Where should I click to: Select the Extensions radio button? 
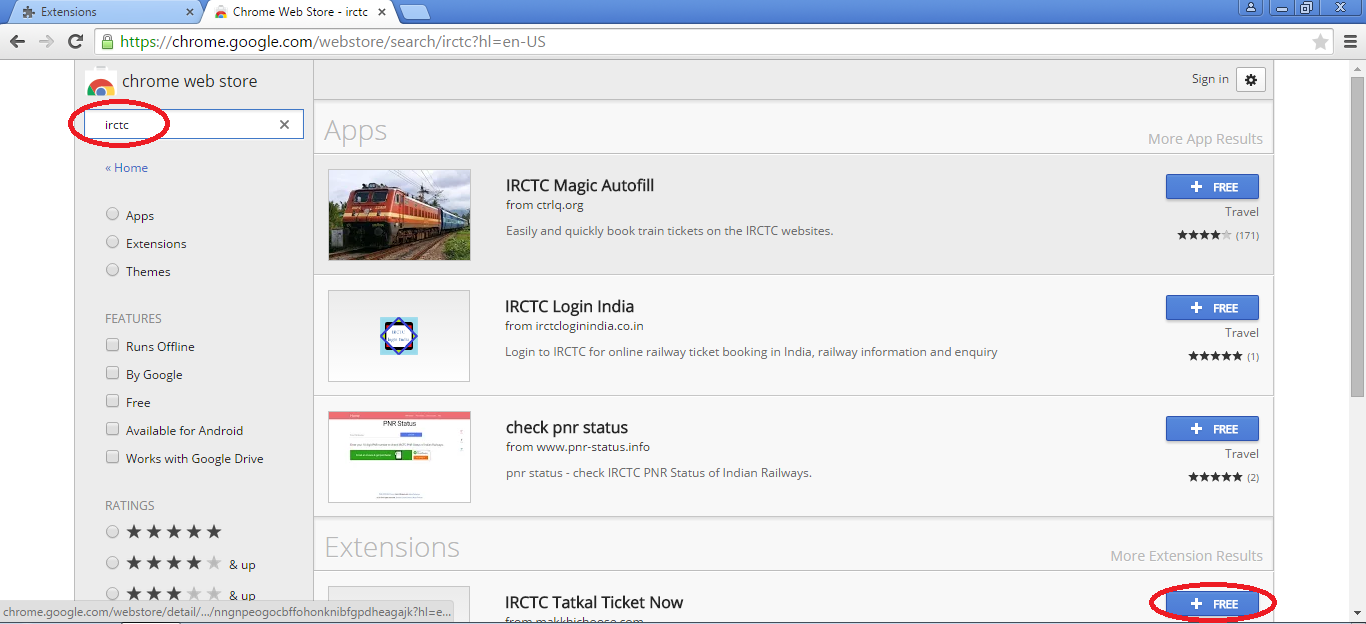click(x=112, y=242)
